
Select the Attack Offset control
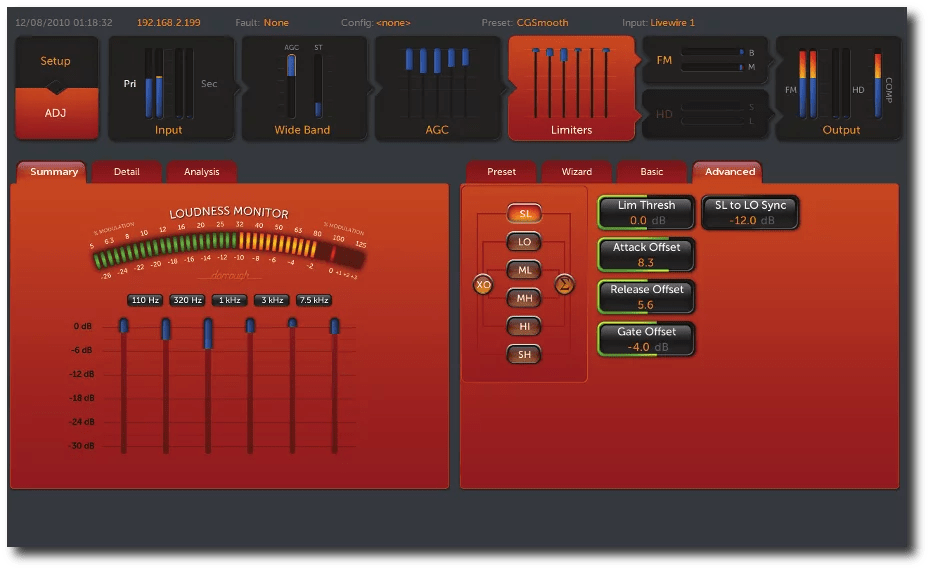tap(646, 255)
